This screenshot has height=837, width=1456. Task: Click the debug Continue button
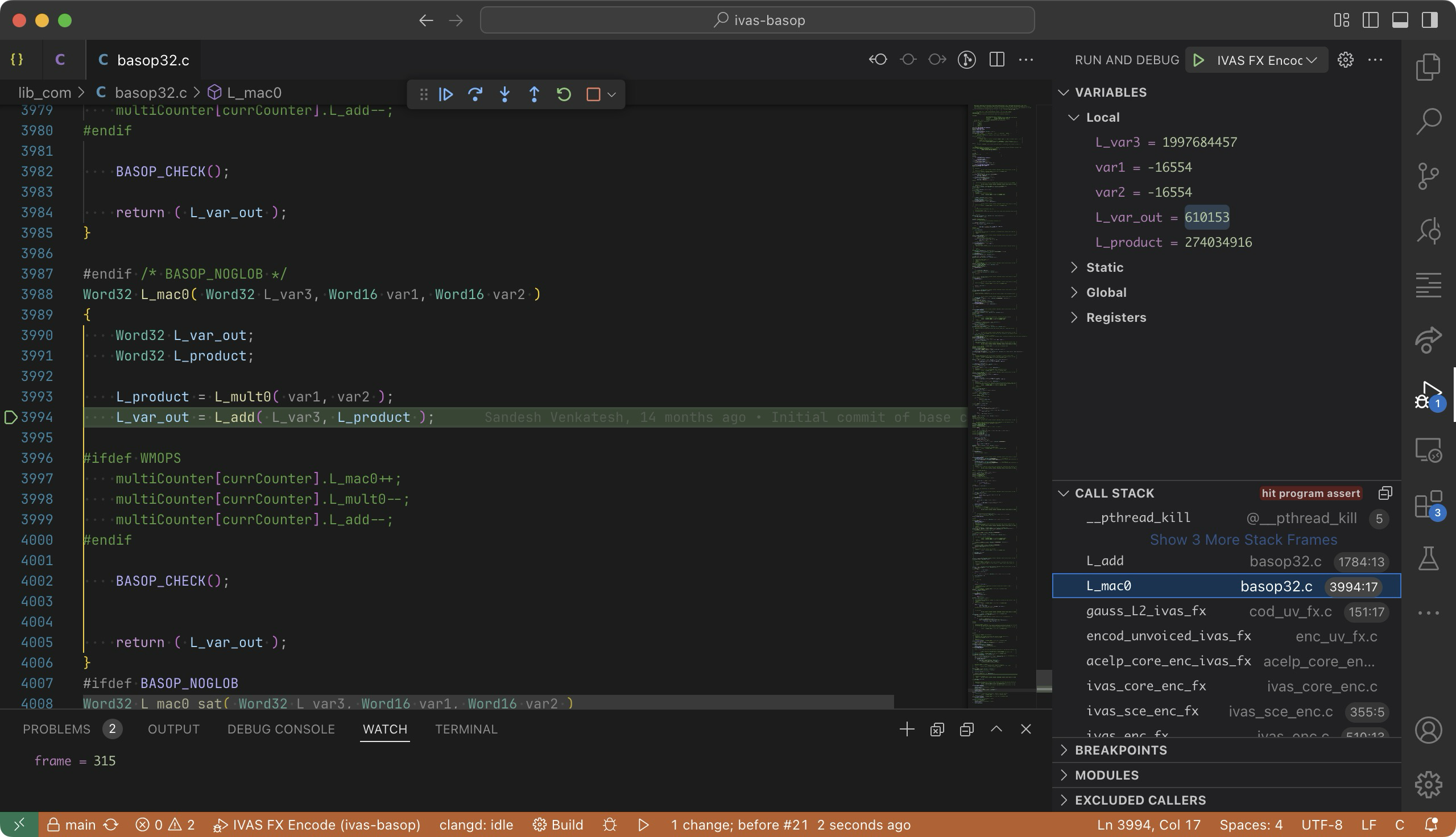coord(445,94)
